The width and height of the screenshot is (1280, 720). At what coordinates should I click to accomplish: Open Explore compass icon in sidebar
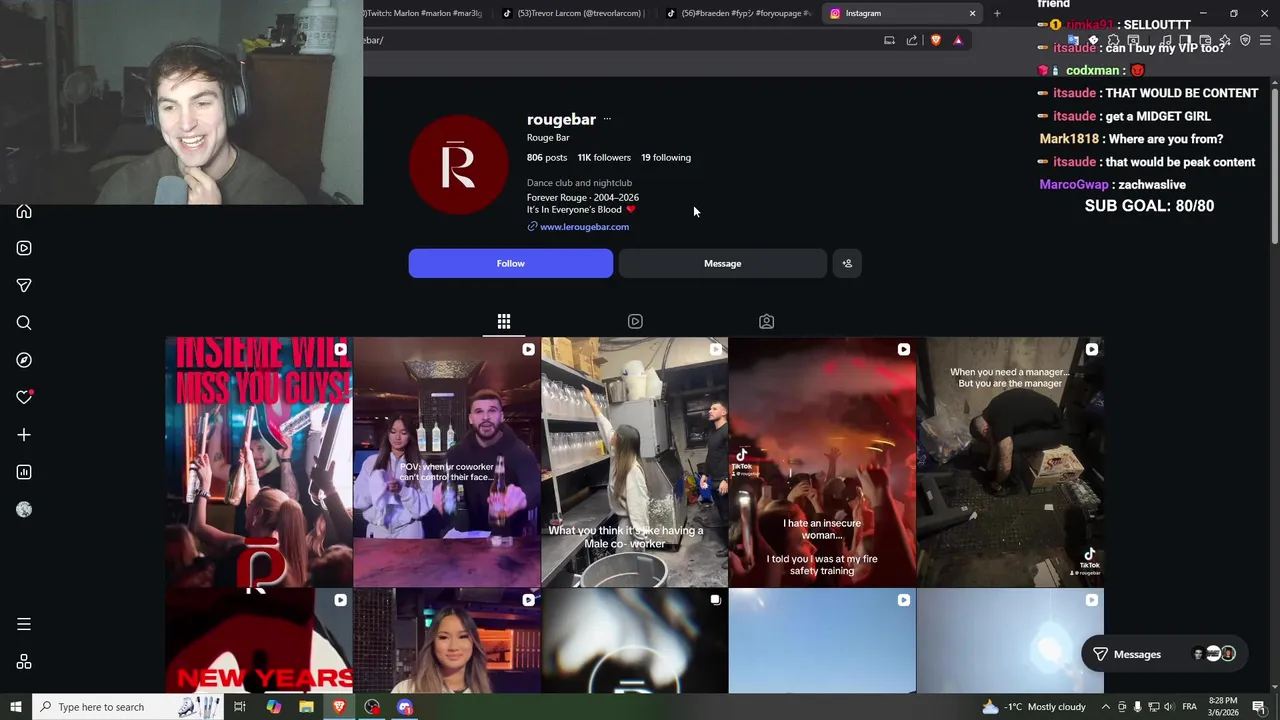pyautogui.click(x=24, y=360)
